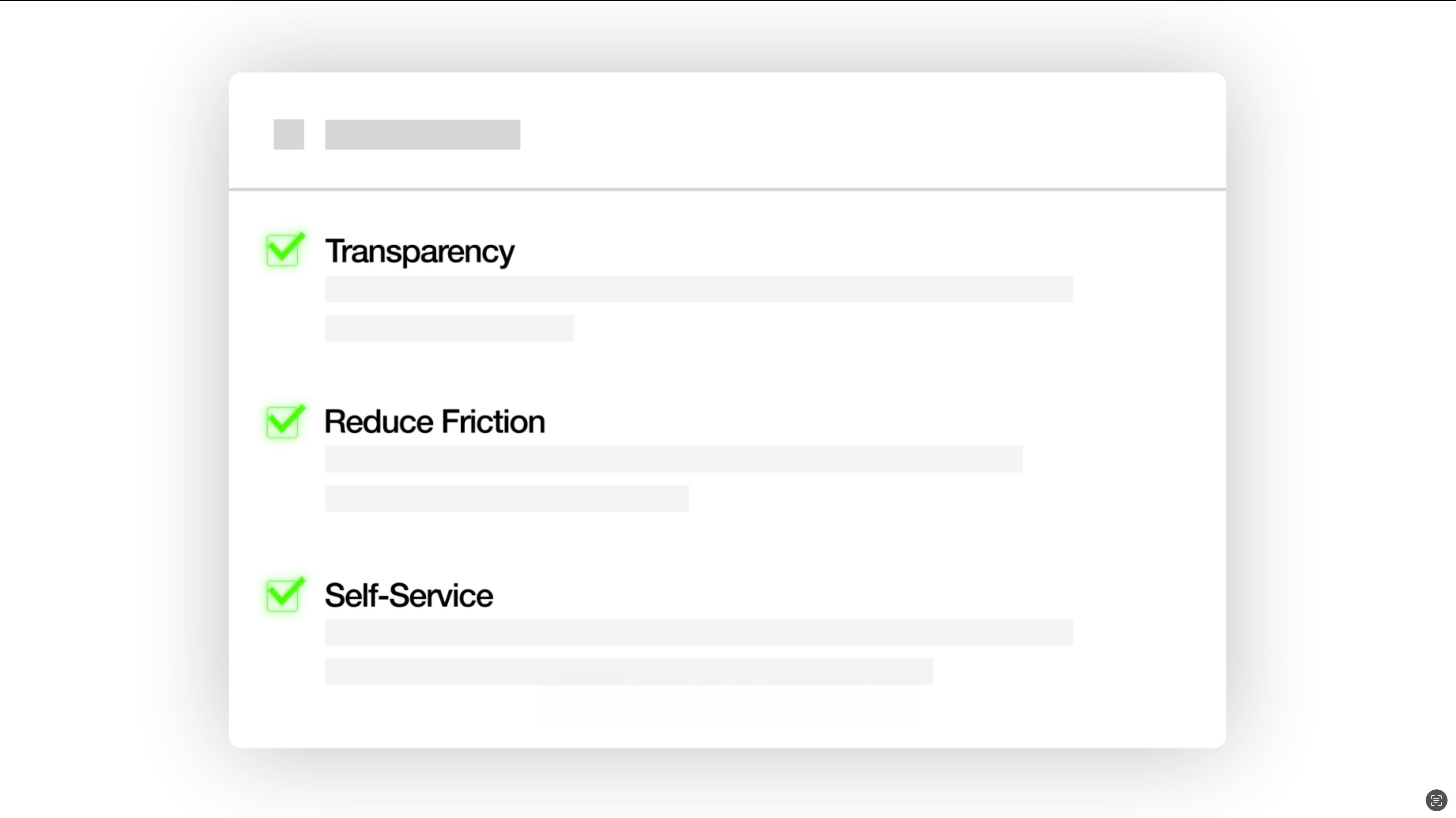Image resolution: width=1456 pixels, height=818 pixels.
Task: Click the small gray square in card header
Action: 289,134
